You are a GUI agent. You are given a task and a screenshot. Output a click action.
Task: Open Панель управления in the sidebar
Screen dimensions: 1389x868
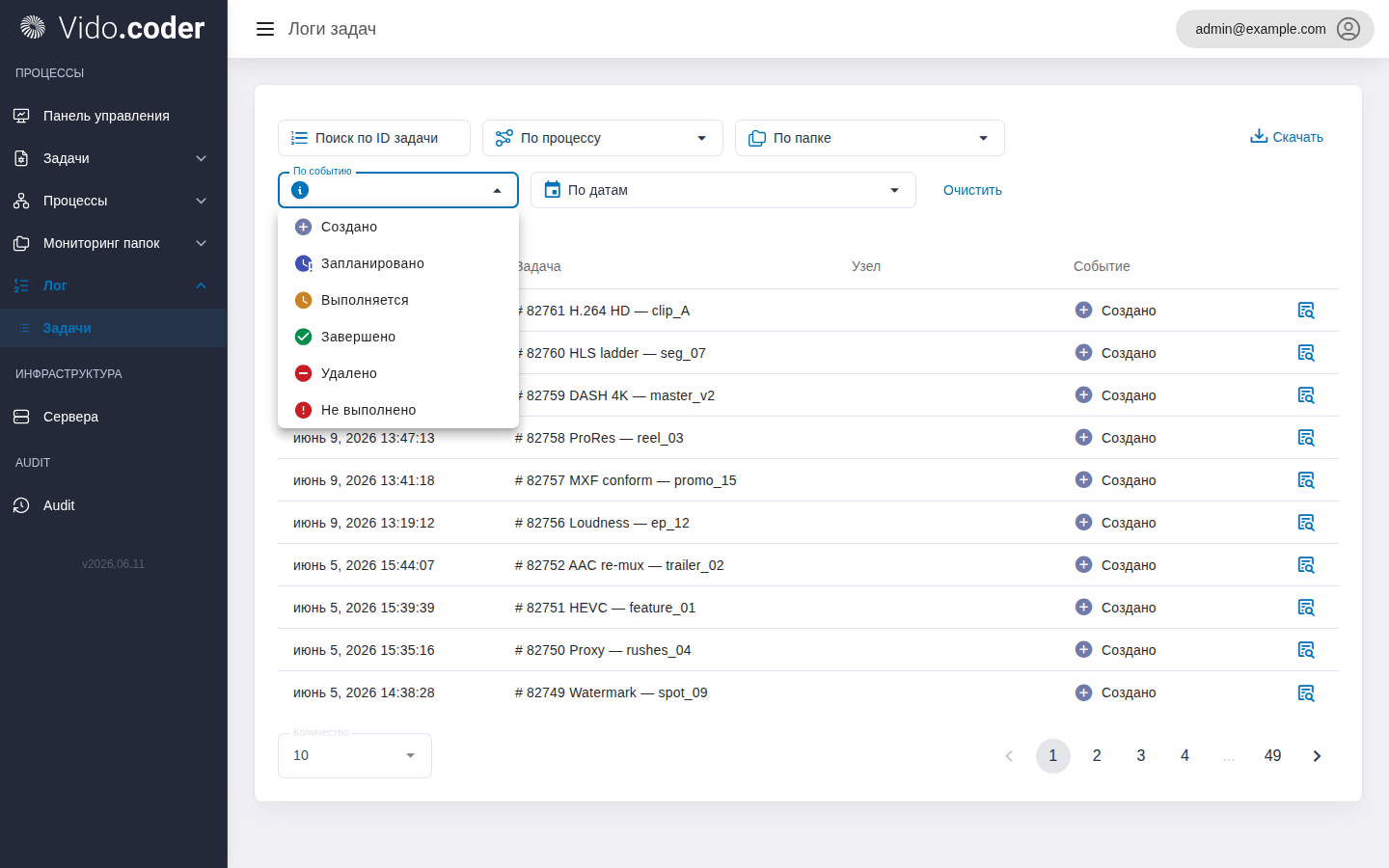(x=114, y=116)
